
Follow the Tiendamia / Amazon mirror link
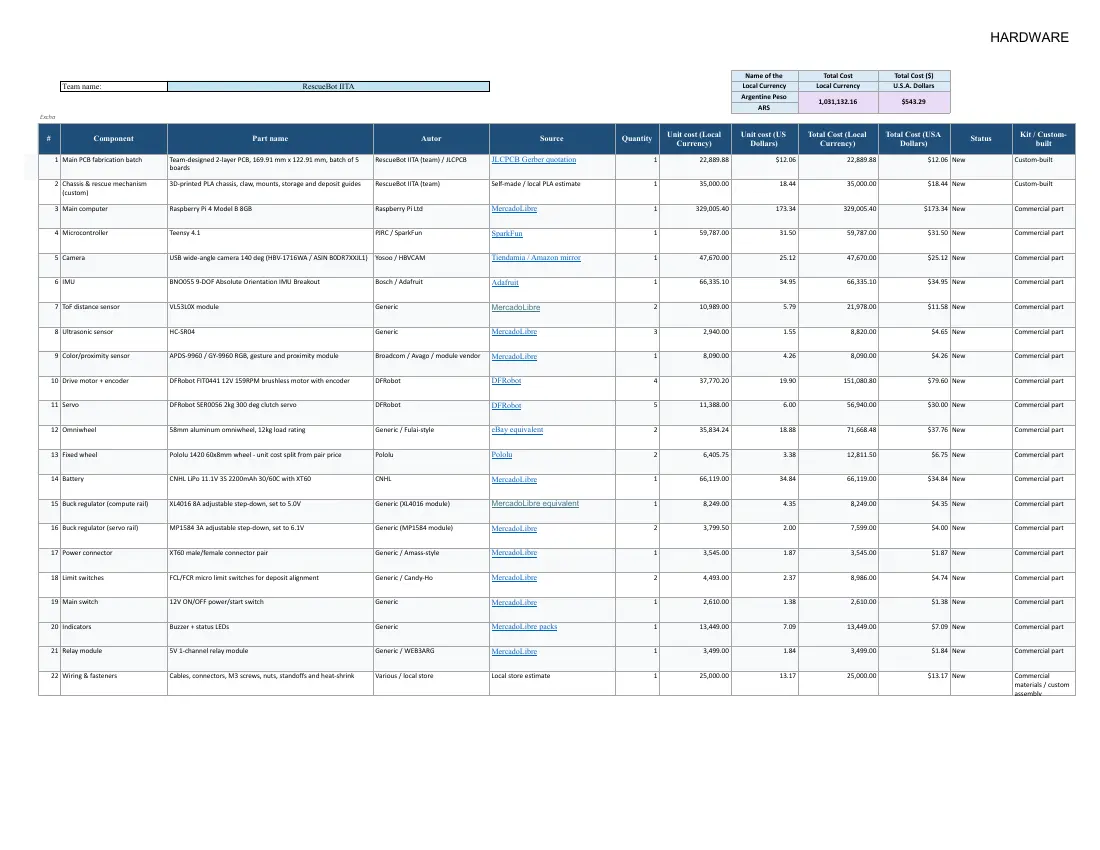[536, 257]
